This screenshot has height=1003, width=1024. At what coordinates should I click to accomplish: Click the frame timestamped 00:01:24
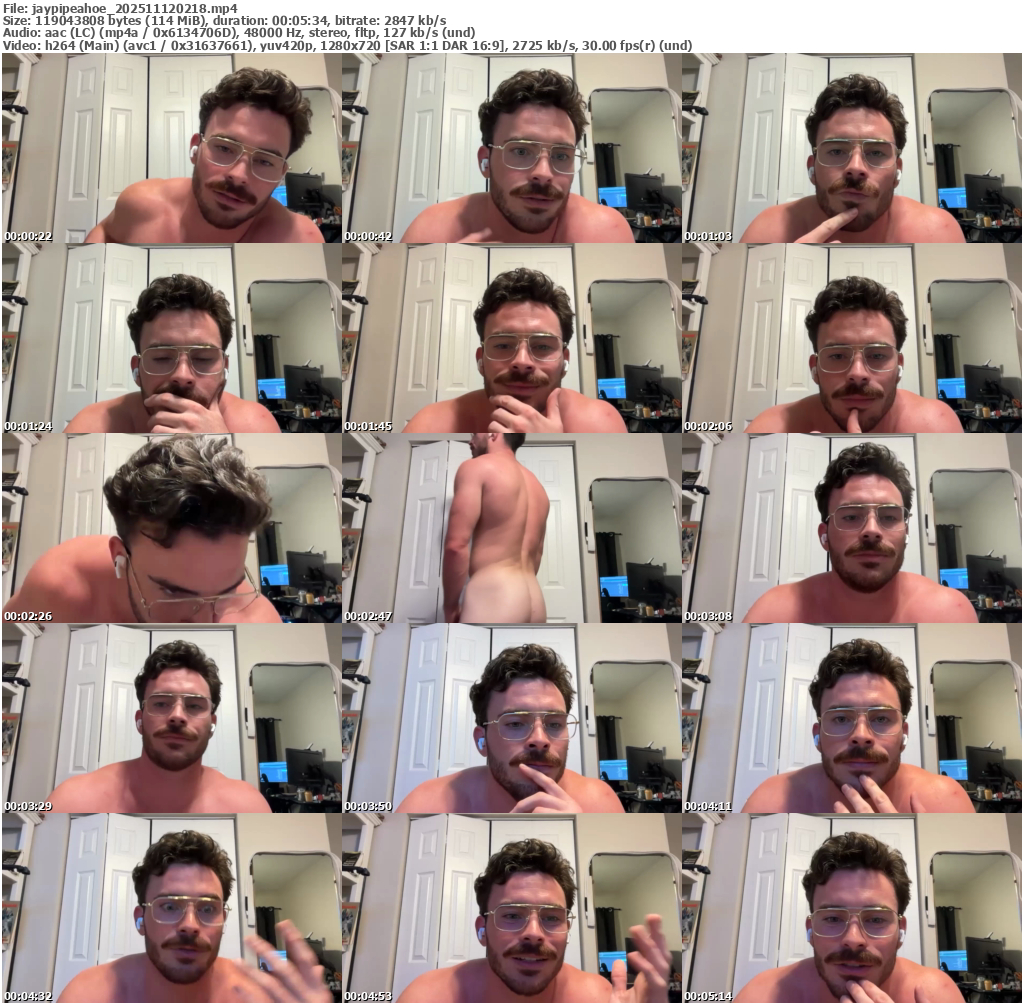pyautogui.click(x=171, y=338)
